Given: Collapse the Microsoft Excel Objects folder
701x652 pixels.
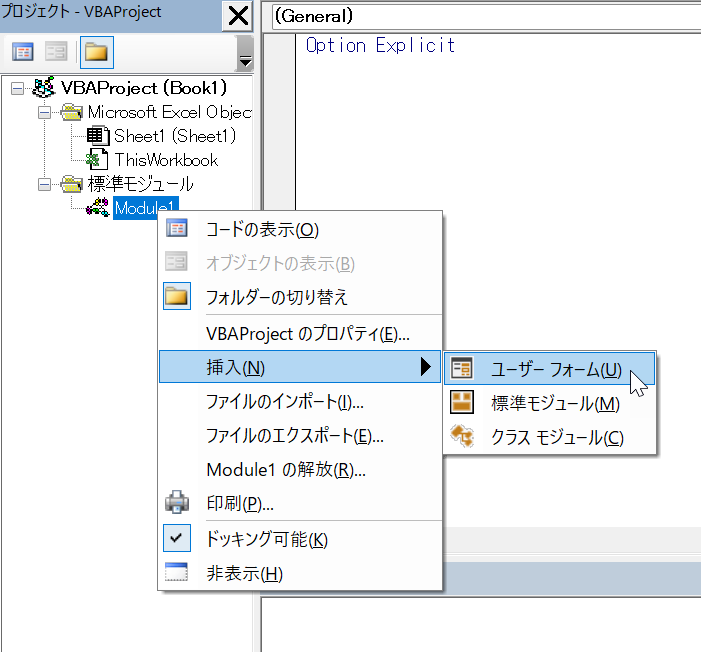Looking at the screenshot, I should point(44,113).
